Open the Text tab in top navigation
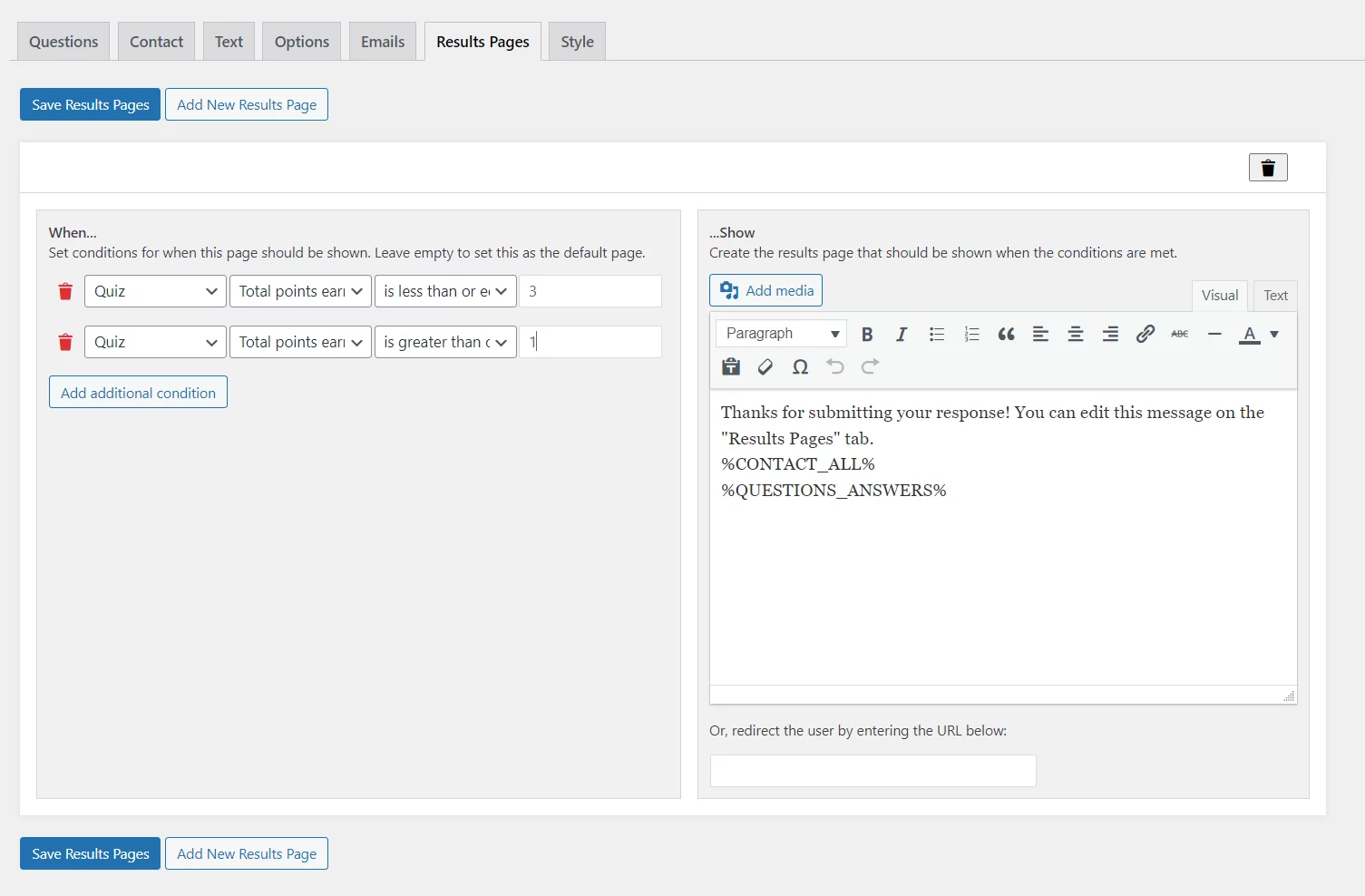This screenshot has width=1365, height=896. click(x=229, y=42)
